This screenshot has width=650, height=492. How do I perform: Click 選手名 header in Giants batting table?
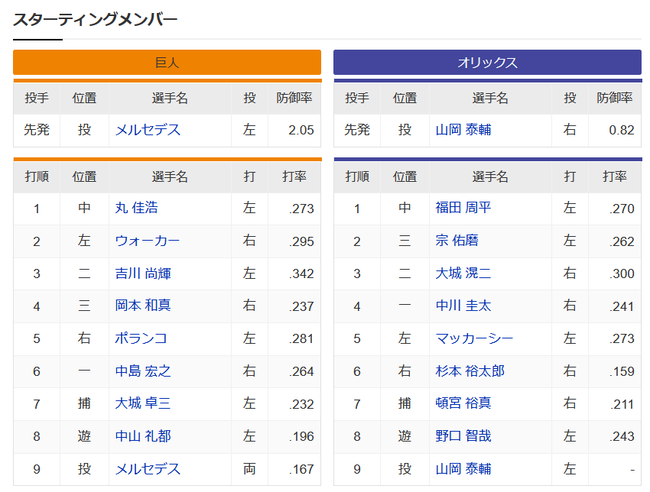coord(170,177)
